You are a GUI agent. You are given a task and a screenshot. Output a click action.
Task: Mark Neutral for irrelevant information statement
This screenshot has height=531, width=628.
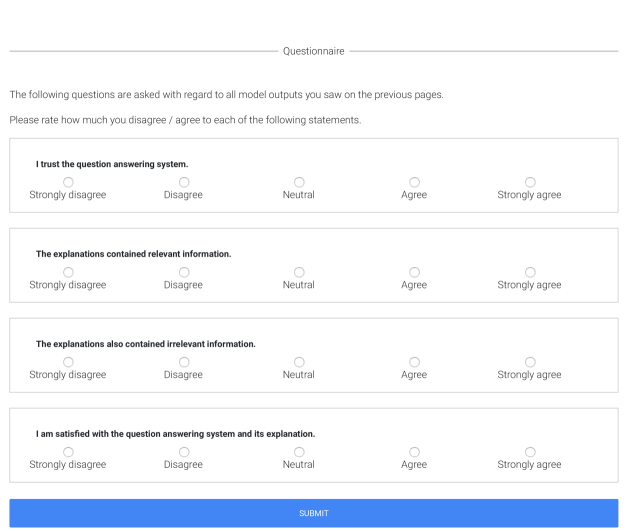299,361
